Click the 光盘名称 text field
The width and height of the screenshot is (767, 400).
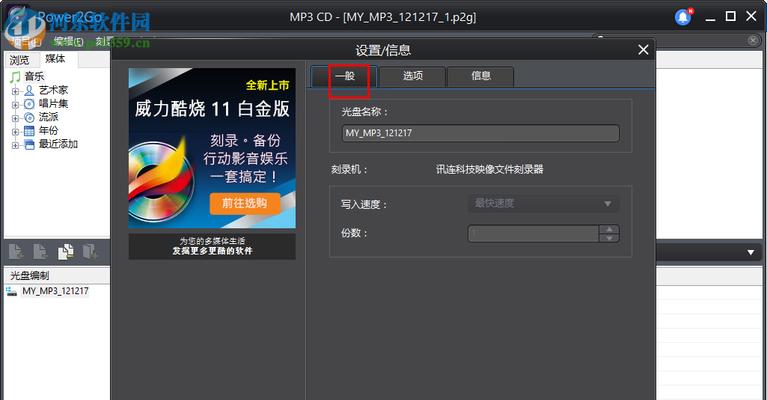(x=481, y=133)
